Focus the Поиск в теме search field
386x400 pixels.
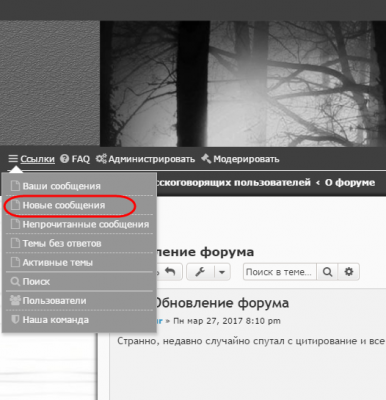280,272
